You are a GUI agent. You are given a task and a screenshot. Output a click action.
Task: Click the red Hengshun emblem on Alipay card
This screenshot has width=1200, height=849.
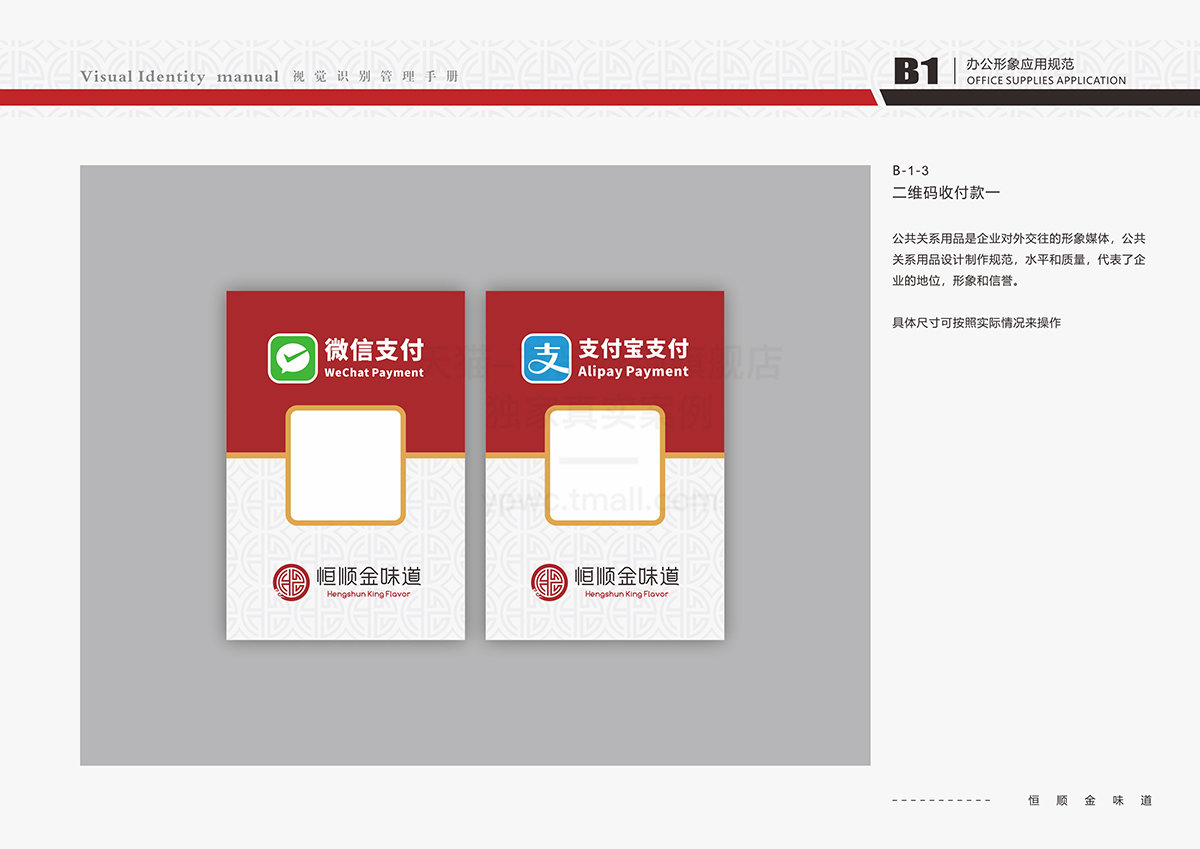pyautogui.click(x=549, y=582)
